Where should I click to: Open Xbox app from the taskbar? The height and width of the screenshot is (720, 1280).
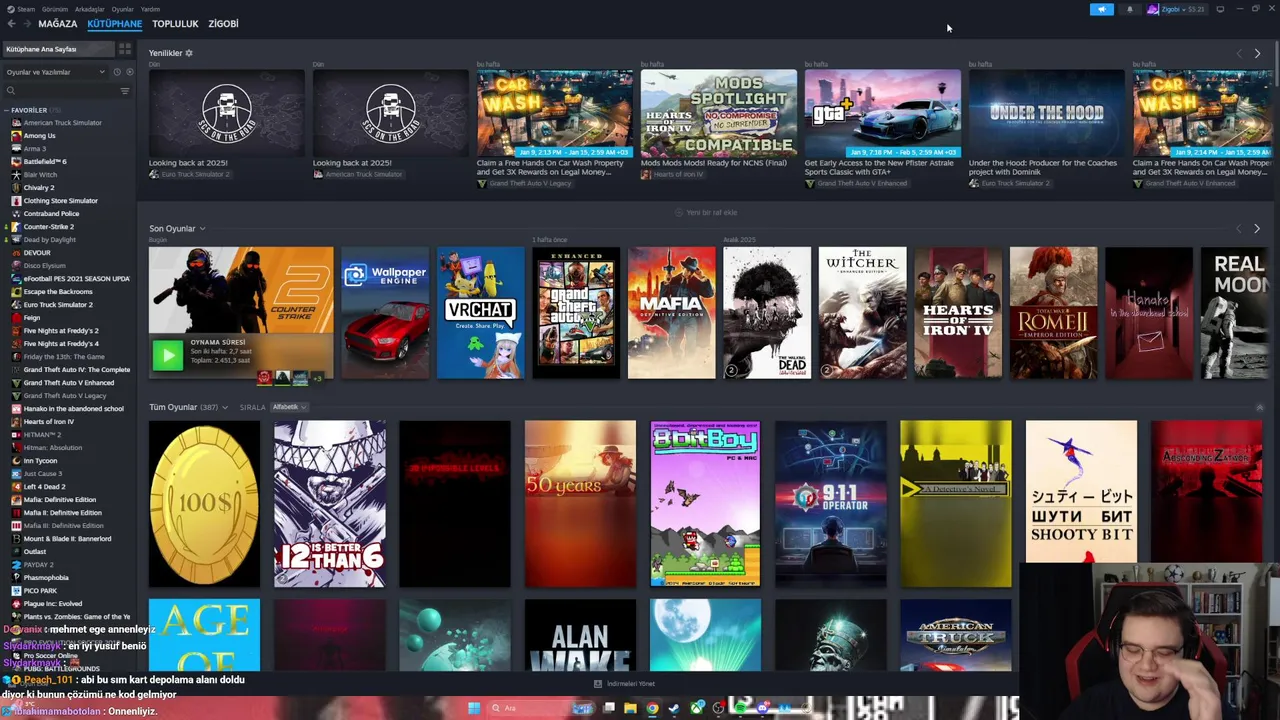click(696, 708)
